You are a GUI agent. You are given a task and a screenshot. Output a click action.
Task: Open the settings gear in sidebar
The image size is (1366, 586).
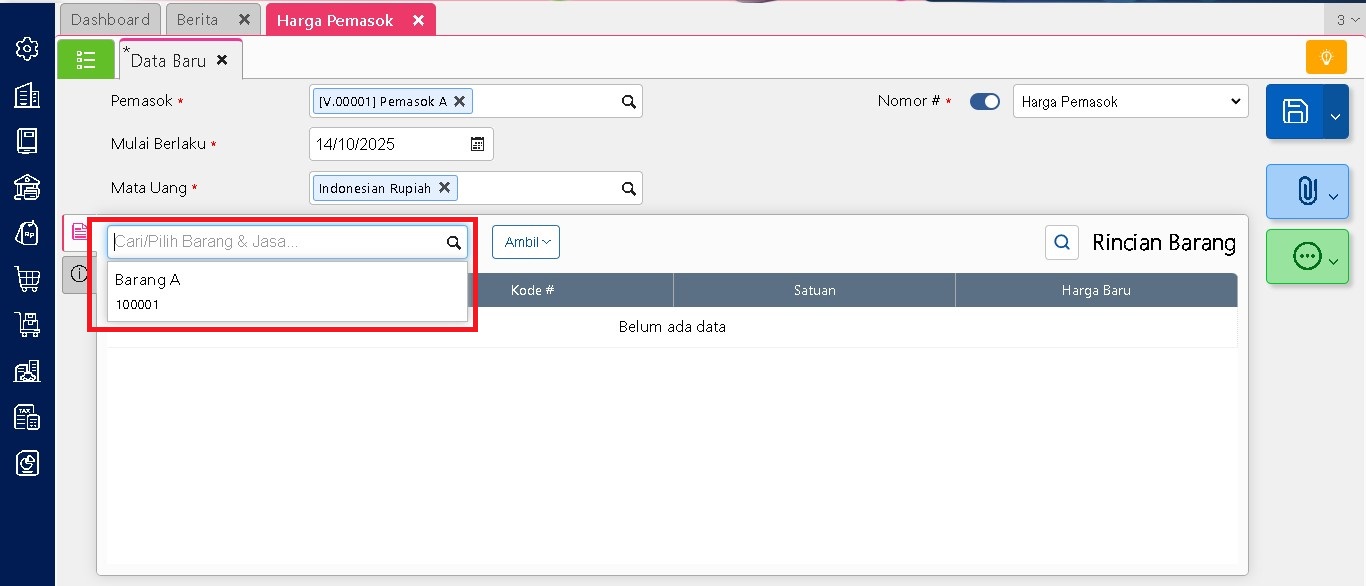pyautogui.click(x=27, y=48)
